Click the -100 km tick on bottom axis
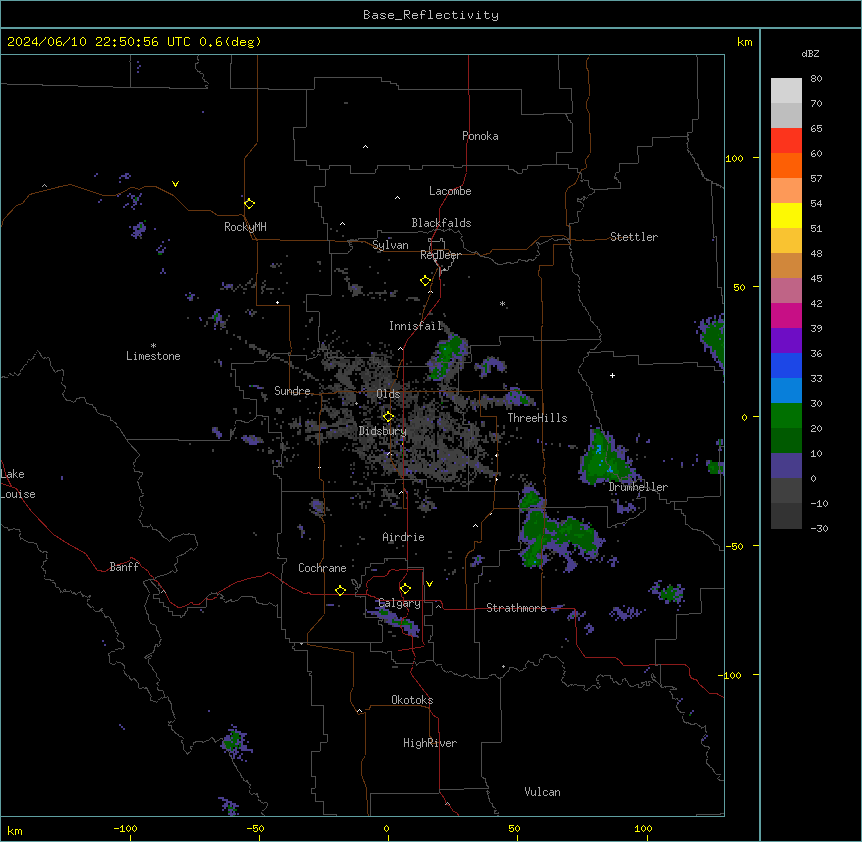 (125, 828)
